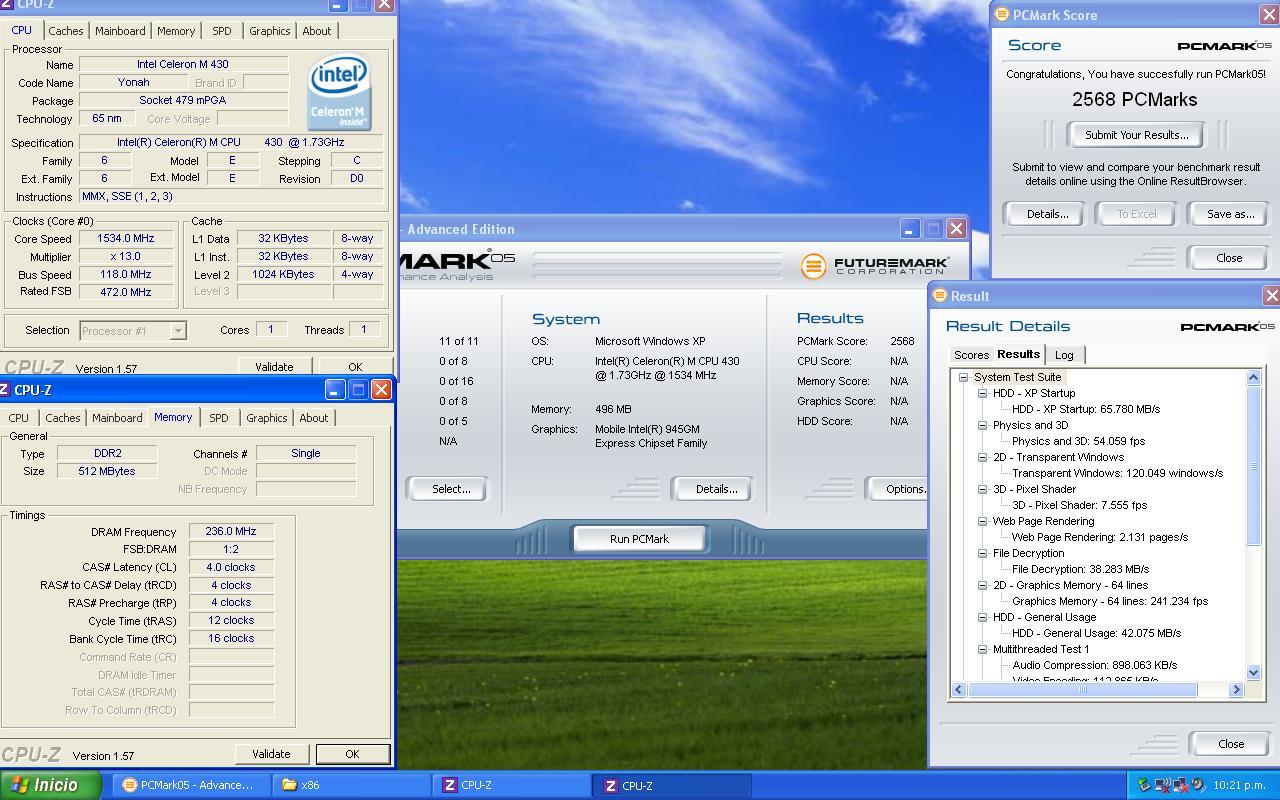Open the Mainboard tab in top CPU-Z window
Viewport: 1280px width, 800px height.
[120, 31]
